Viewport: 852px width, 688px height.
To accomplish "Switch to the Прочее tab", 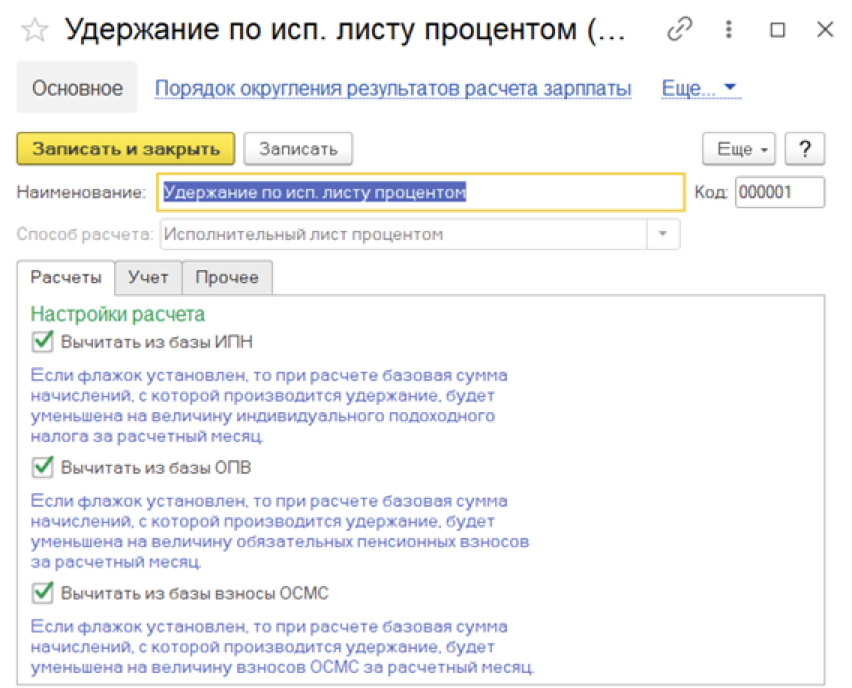I will pos(227,277).
